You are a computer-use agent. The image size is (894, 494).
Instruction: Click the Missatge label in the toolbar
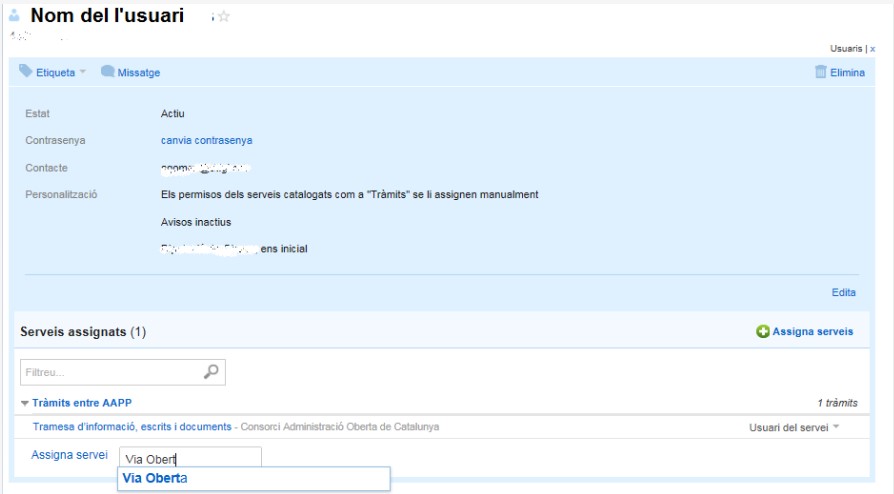tap(139, 72)
